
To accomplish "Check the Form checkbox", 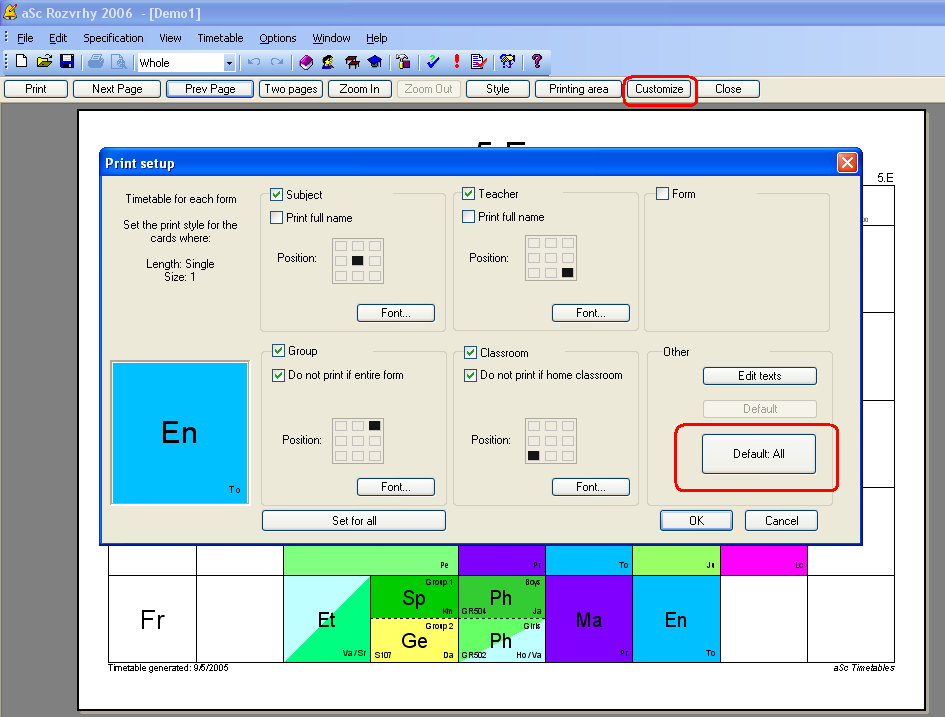I will coord(662,194).
